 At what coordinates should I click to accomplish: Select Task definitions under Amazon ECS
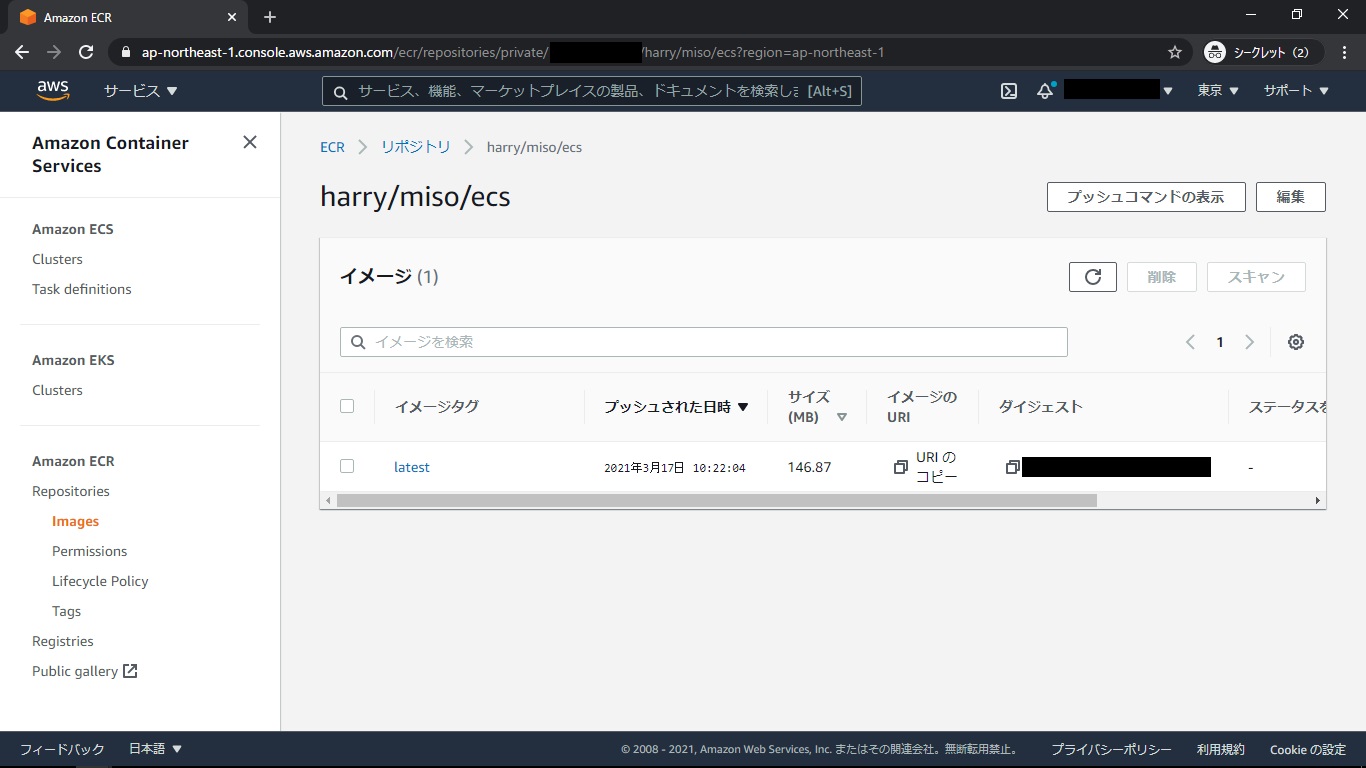pyautogui.click(x=82, y=289)
